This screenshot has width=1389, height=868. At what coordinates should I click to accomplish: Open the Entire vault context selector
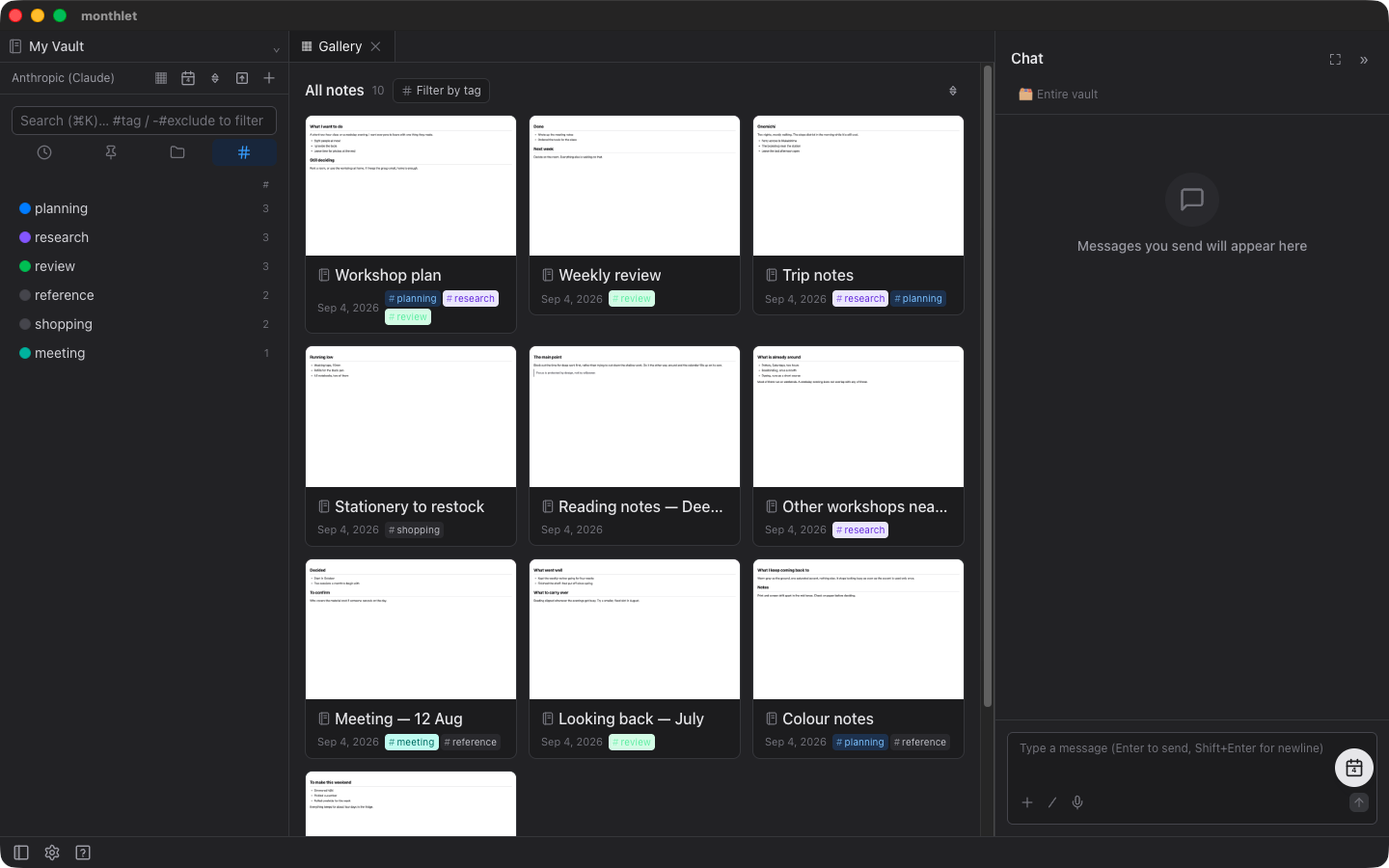pos(1058,95)
